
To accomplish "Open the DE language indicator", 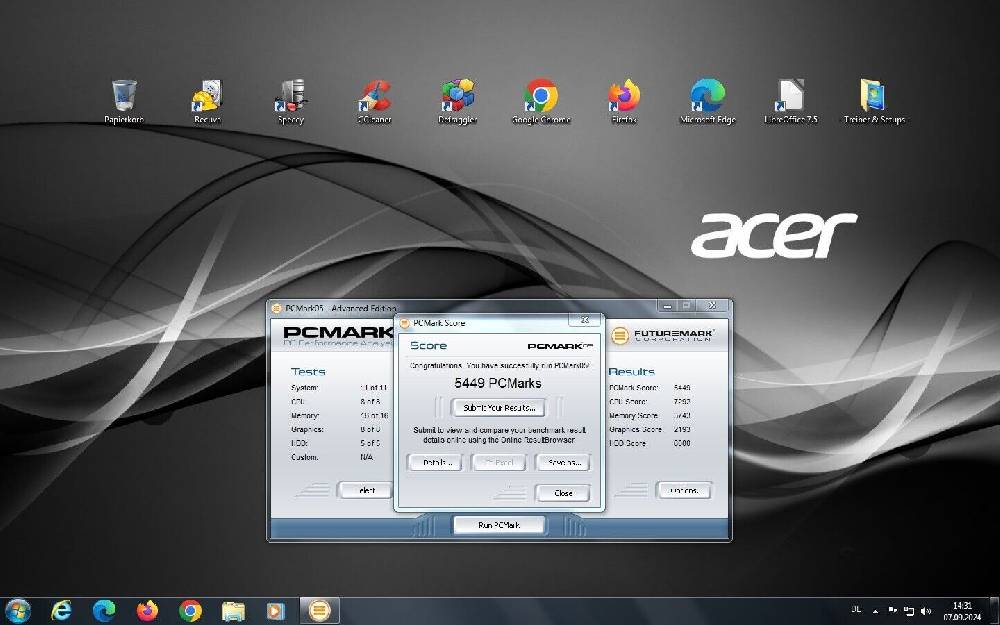I will pos(857,610).
